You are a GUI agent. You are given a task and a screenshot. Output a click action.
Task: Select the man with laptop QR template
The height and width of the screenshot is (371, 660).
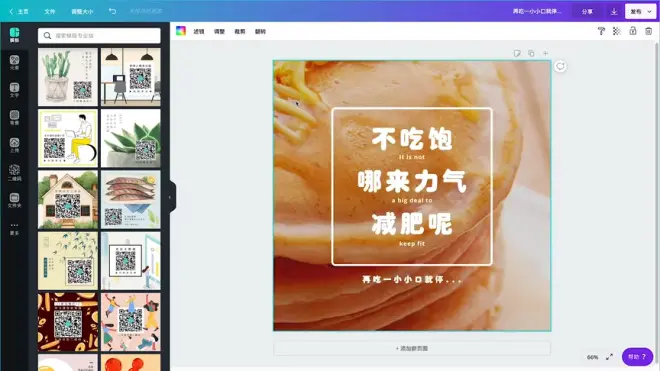click(68, 138)
